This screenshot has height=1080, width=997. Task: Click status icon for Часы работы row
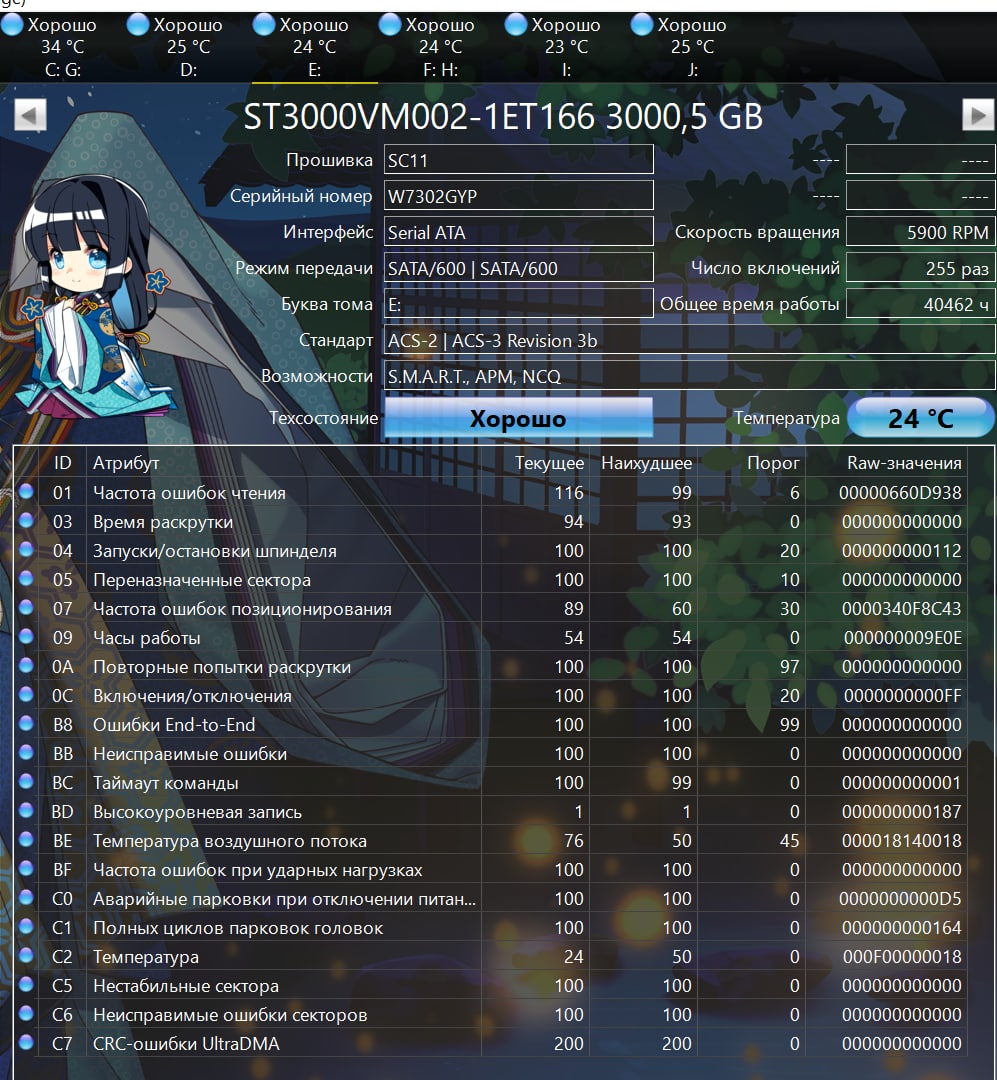26,636
